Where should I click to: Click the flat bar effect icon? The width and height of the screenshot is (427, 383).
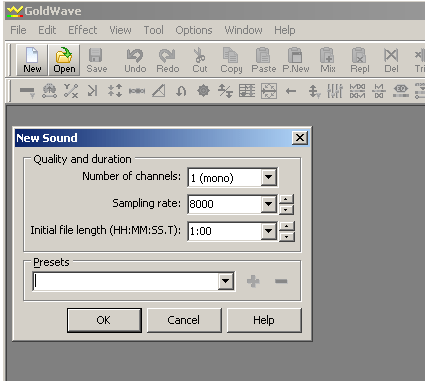[x=27, y=91]
